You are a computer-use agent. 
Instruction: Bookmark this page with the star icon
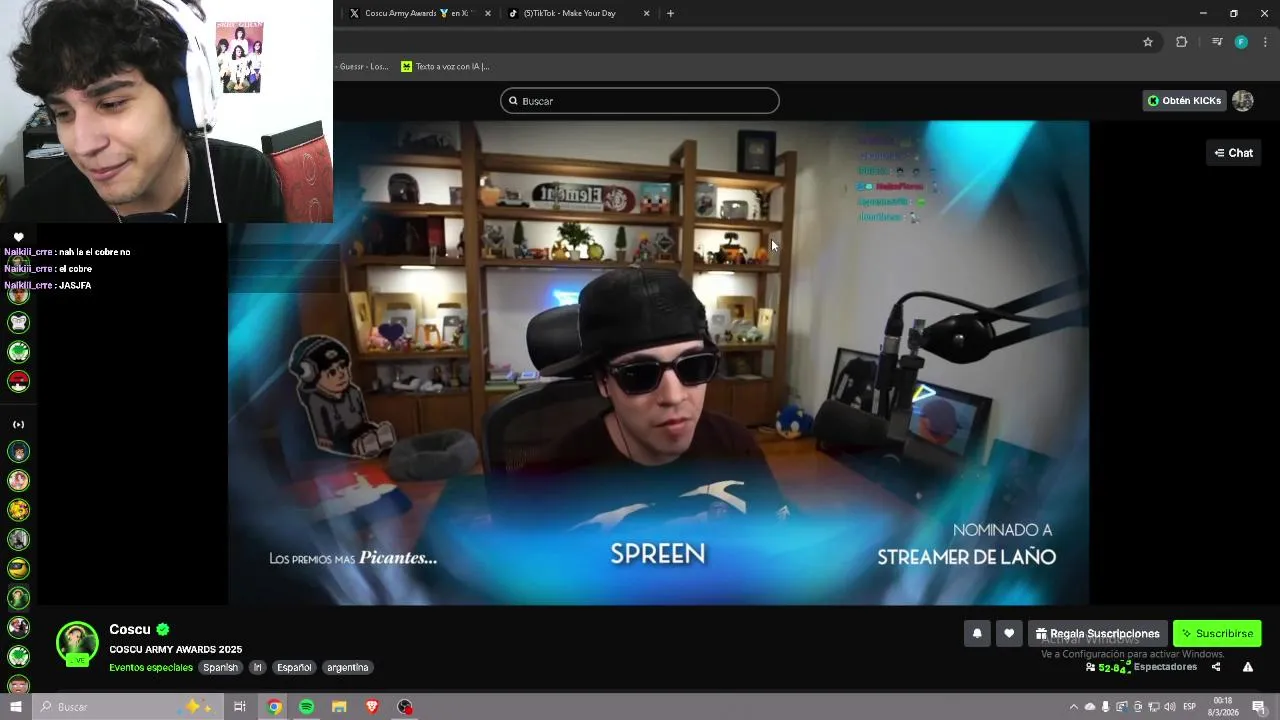click(1148, 42)
